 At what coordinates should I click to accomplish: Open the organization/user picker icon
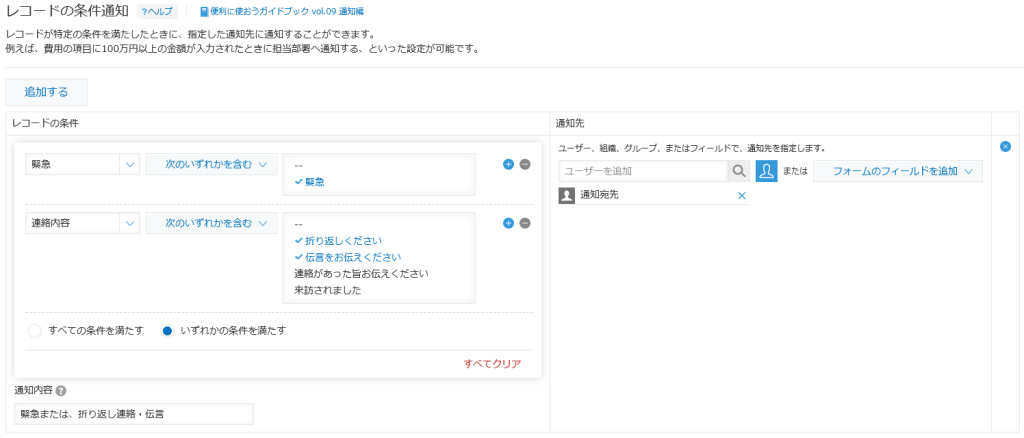[767, 171]
